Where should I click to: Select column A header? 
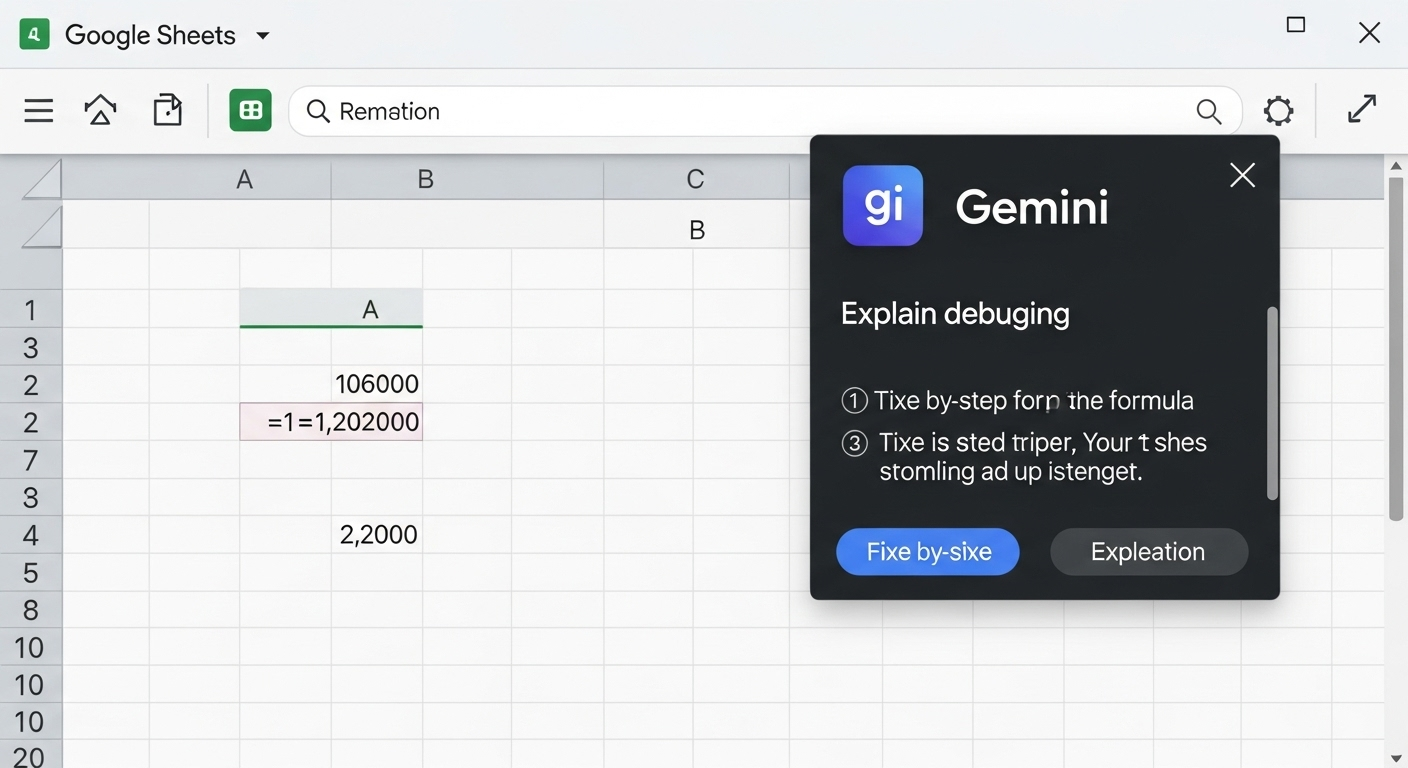click(244, 180)
